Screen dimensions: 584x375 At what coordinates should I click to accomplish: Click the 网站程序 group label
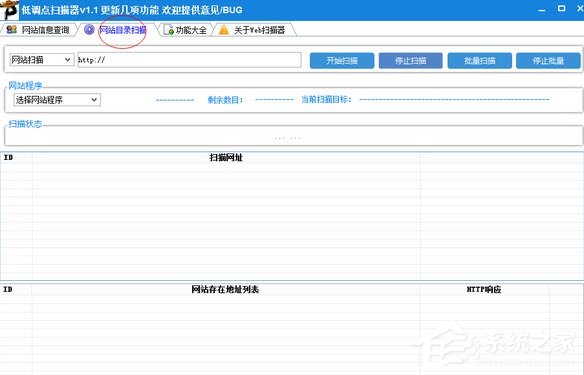click(25, 86)
